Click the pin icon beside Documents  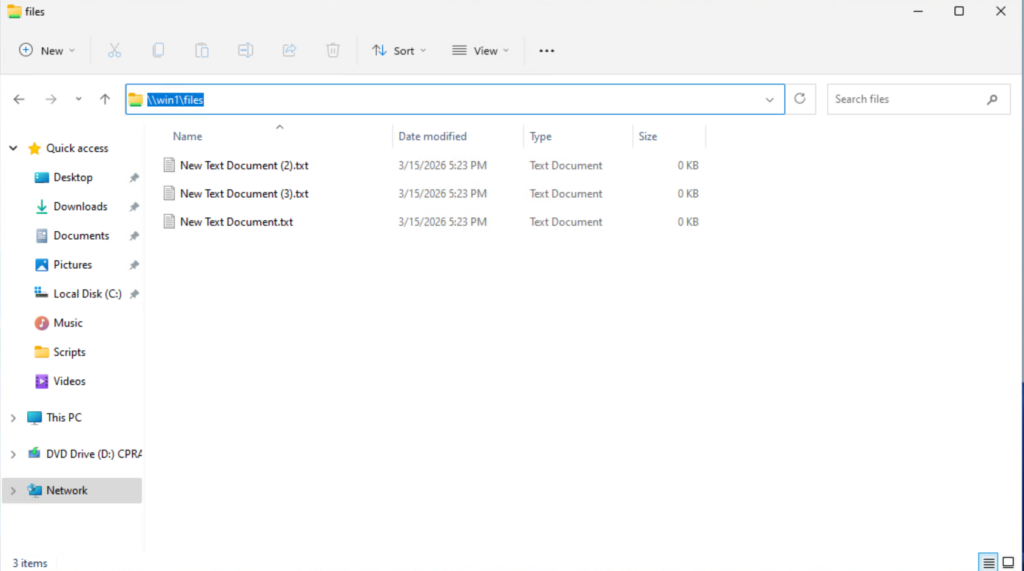pos(134,236)
